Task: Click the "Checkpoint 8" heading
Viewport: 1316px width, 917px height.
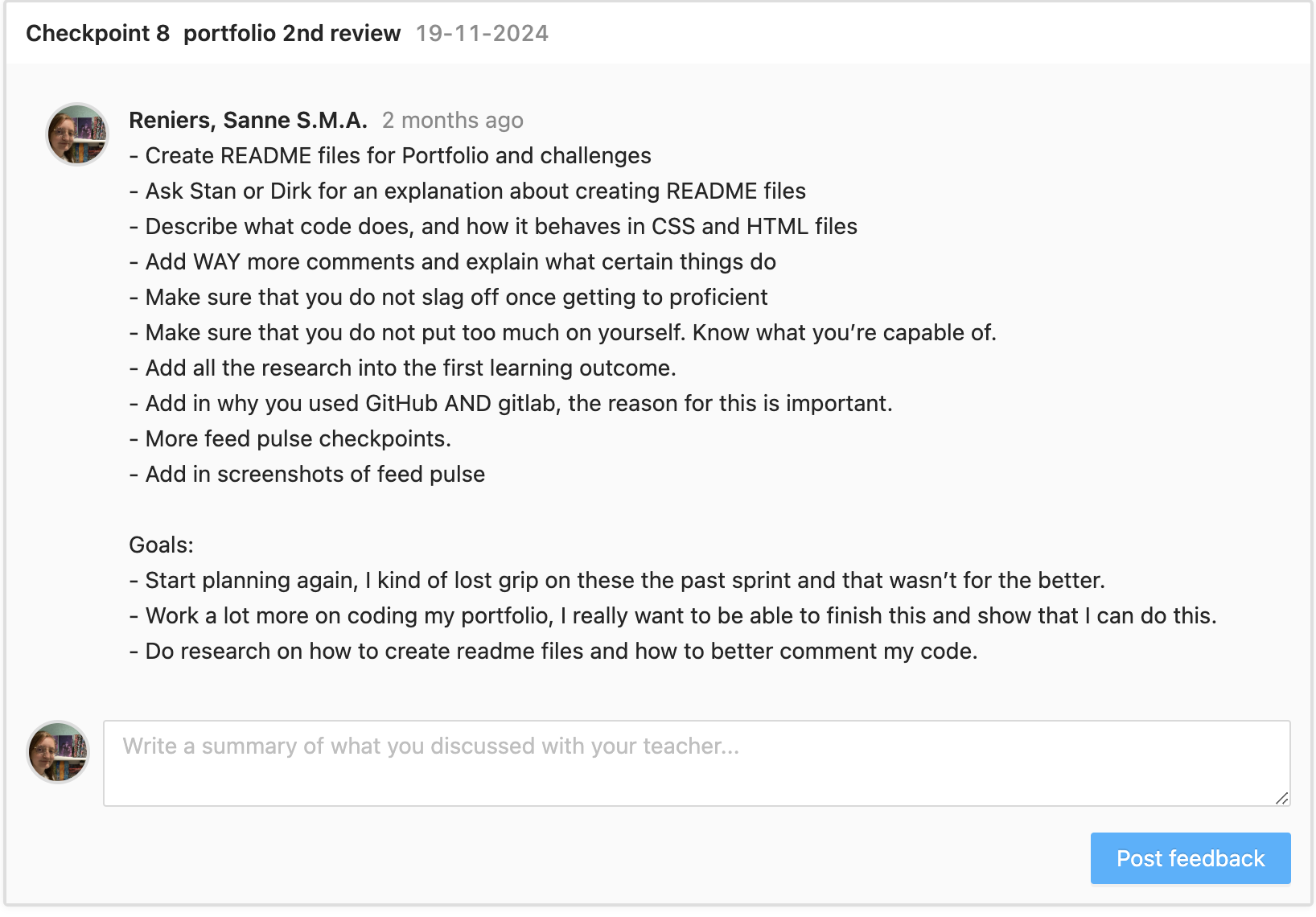Action: tap(97, 33)
